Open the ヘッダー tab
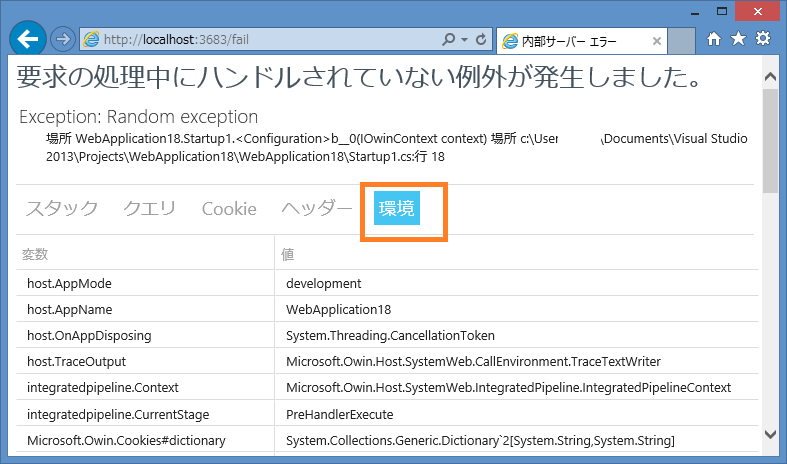Viewport: 787px width, 464px height. click(317, 208)
